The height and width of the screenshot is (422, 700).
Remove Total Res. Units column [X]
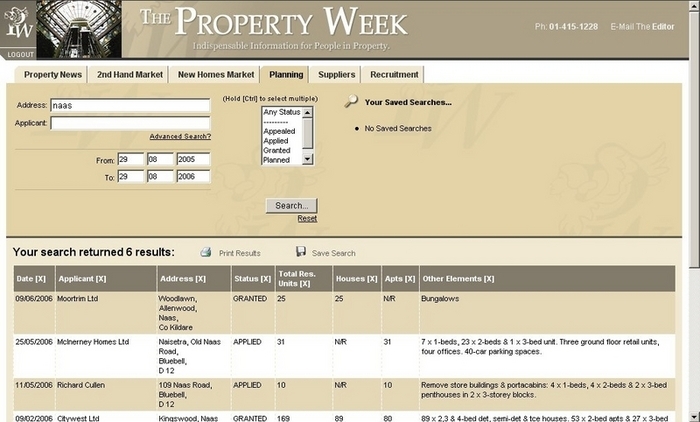[304, 284]
